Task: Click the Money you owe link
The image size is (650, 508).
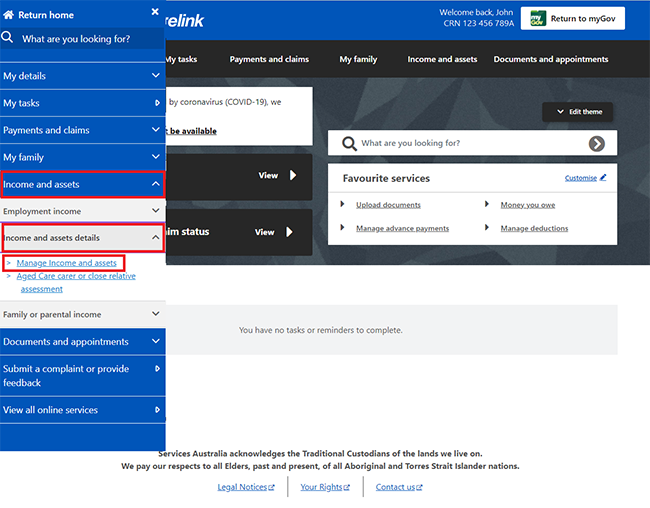Action: click(x=527, y=205)
